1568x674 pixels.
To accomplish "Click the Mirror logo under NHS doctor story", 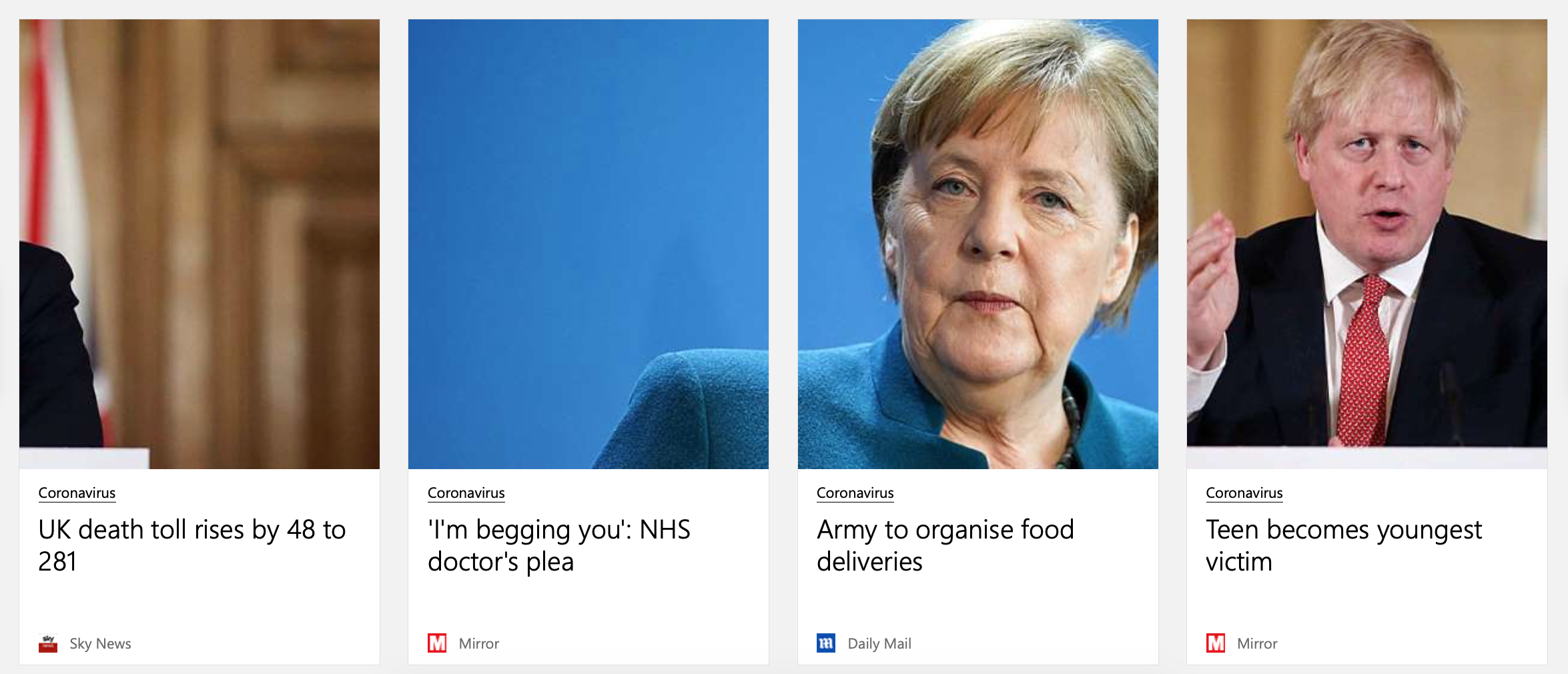I will pyautogui.click(x=437, y=643).
